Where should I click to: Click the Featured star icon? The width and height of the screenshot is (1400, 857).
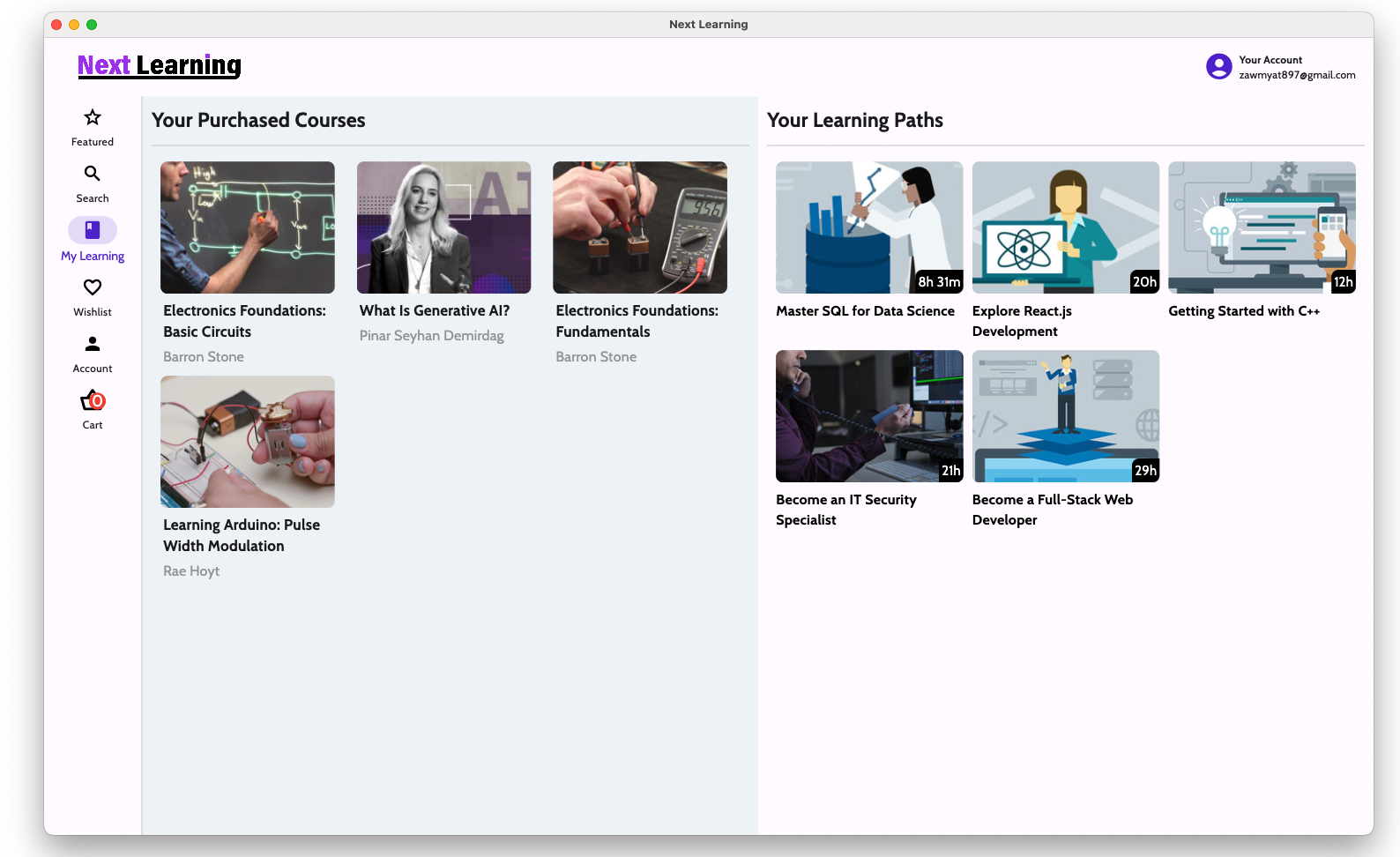pos(93,117)
